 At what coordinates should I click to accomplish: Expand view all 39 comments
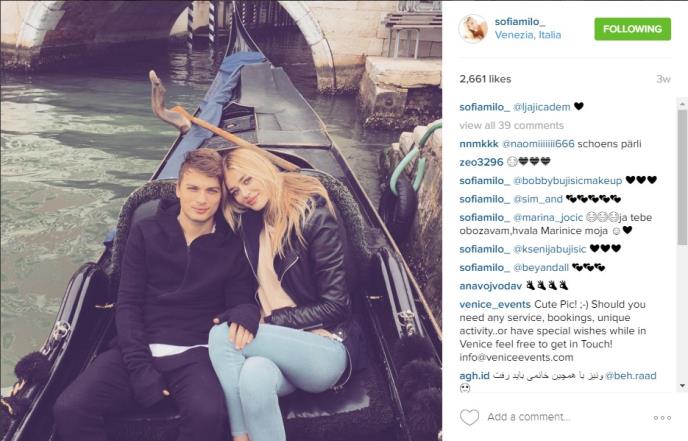pos(511,125)
